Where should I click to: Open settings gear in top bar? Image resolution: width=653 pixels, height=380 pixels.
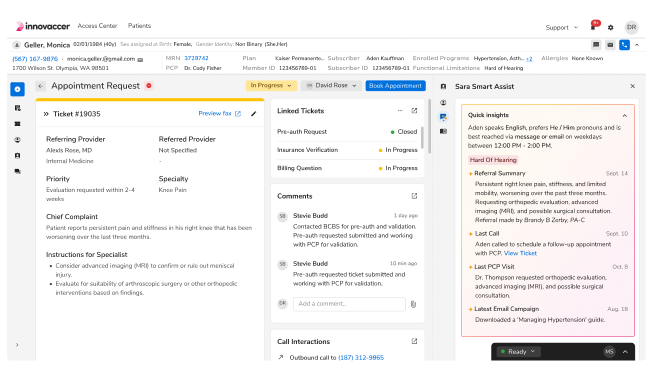coord(611,28)
